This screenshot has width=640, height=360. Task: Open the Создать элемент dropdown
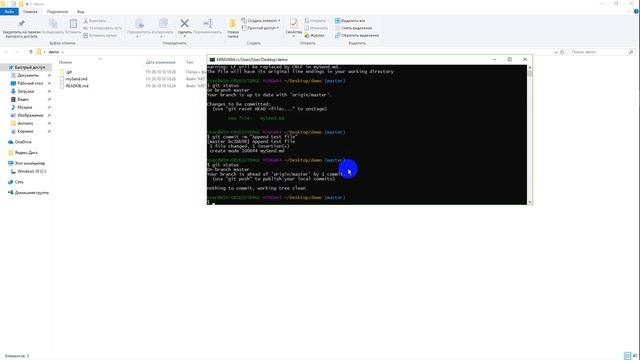pyautogui.click(x=260, y=20)
